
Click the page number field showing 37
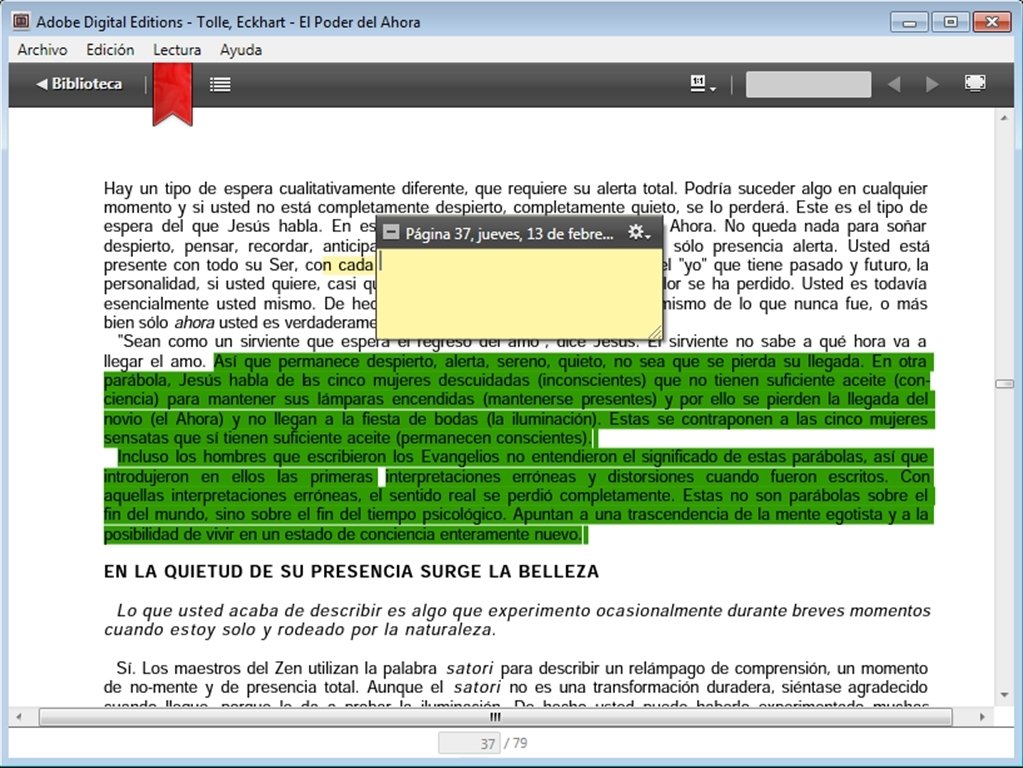[x=468, y=743]
